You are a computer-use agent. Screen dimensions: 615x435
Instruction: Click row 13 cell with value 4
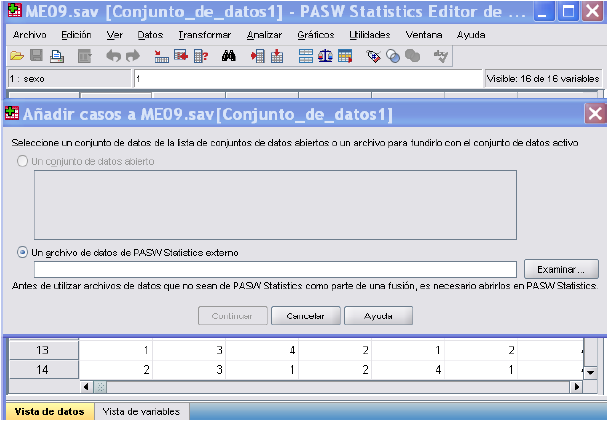[x=262, y=350]
